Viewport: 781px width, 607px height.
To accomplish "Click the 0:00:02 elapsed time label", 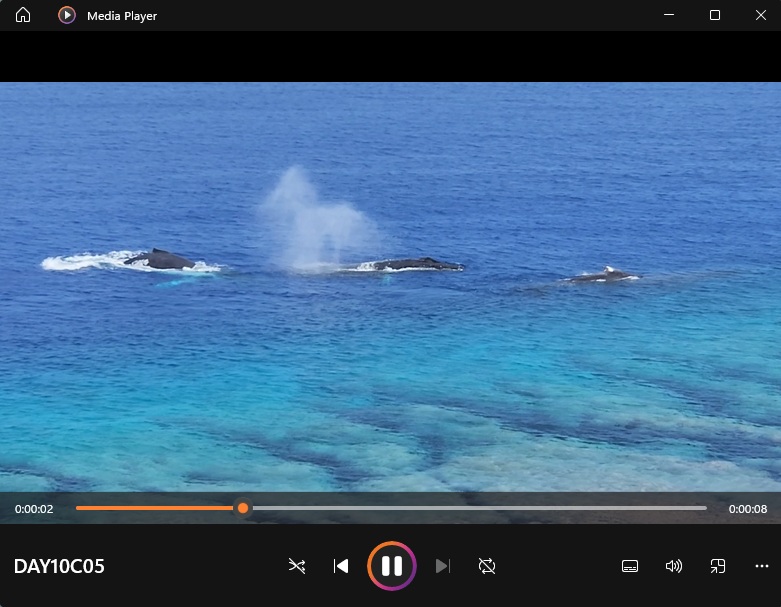I will (x=34, y=509).
